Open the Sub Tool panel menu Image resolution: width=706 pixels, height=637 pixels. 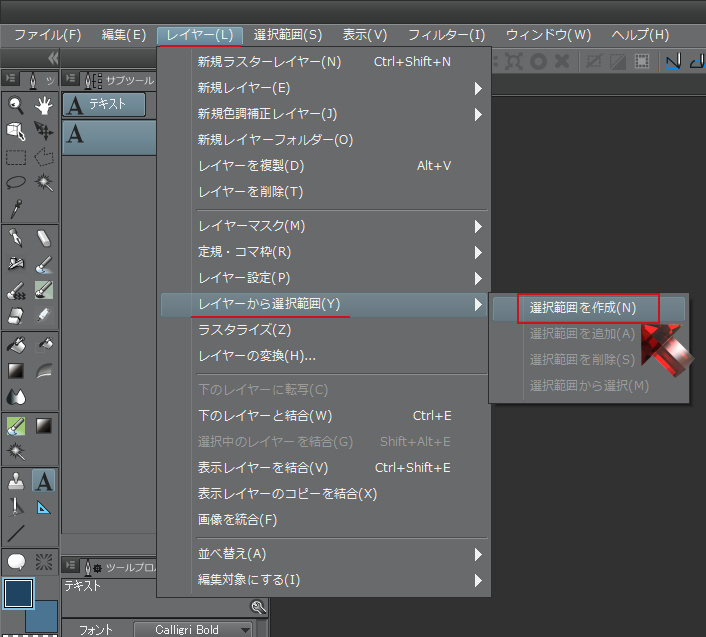coord(71,79)
